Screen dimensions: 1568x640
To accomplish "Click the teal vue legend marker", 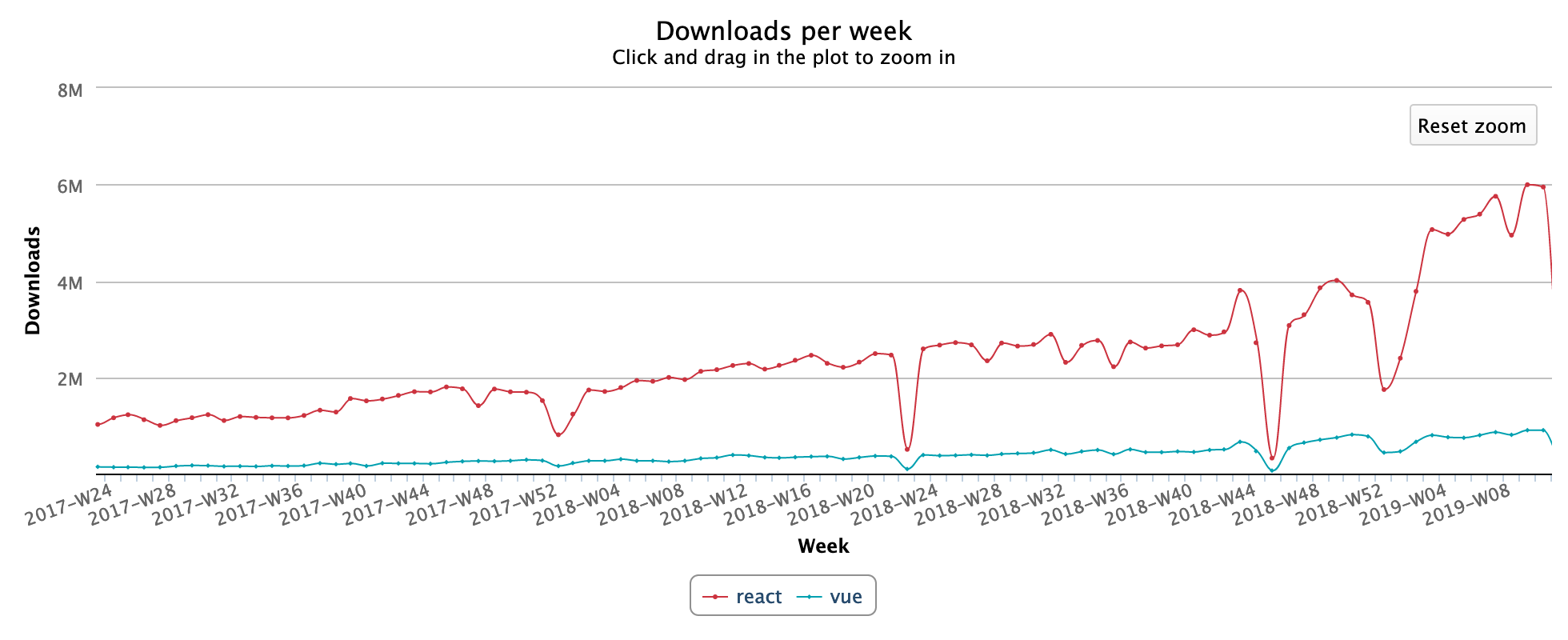I will click(x=810, y=598).
